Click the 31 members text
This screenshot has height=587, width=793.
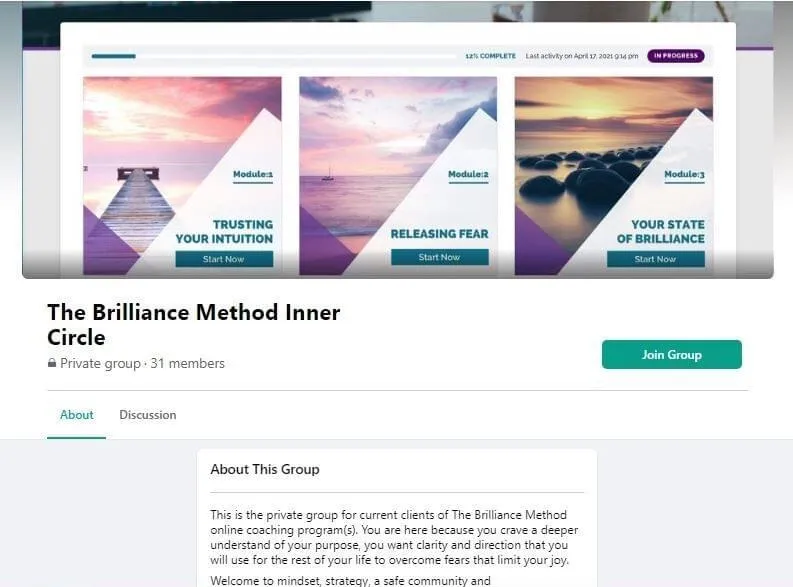click(188, 363)
